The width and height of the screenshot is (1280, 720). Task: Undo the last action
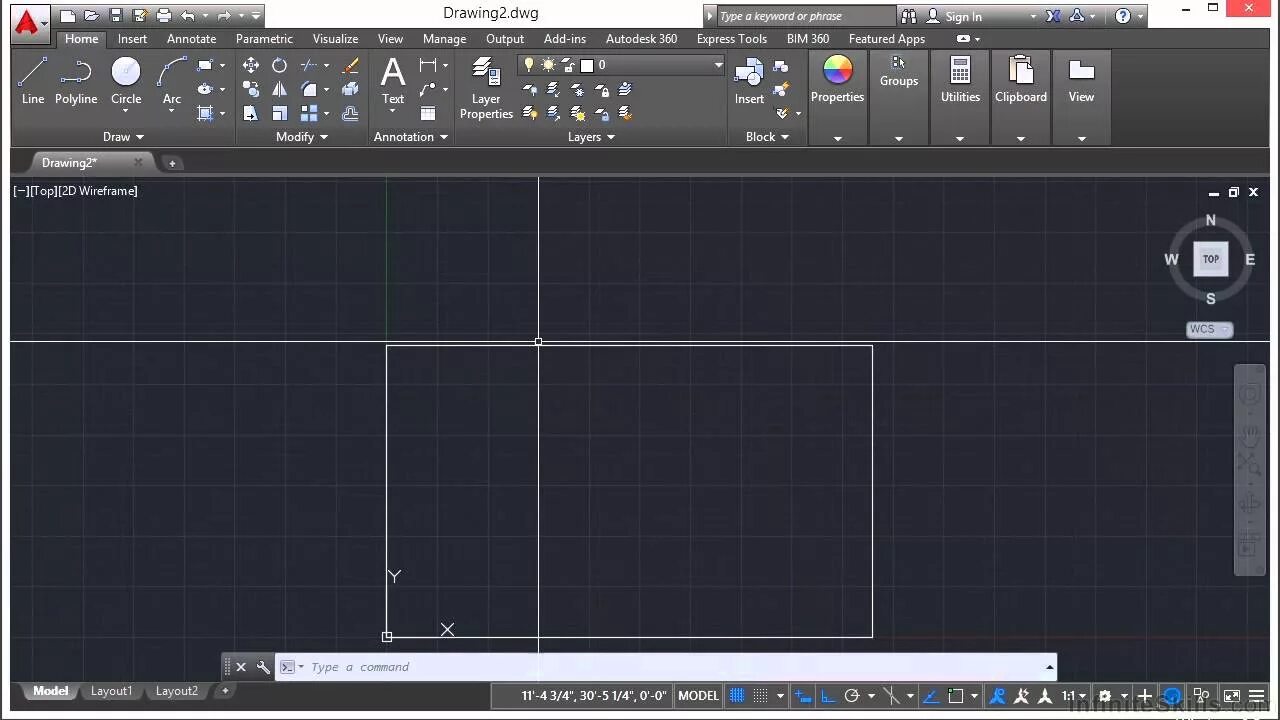pos(188,16)
